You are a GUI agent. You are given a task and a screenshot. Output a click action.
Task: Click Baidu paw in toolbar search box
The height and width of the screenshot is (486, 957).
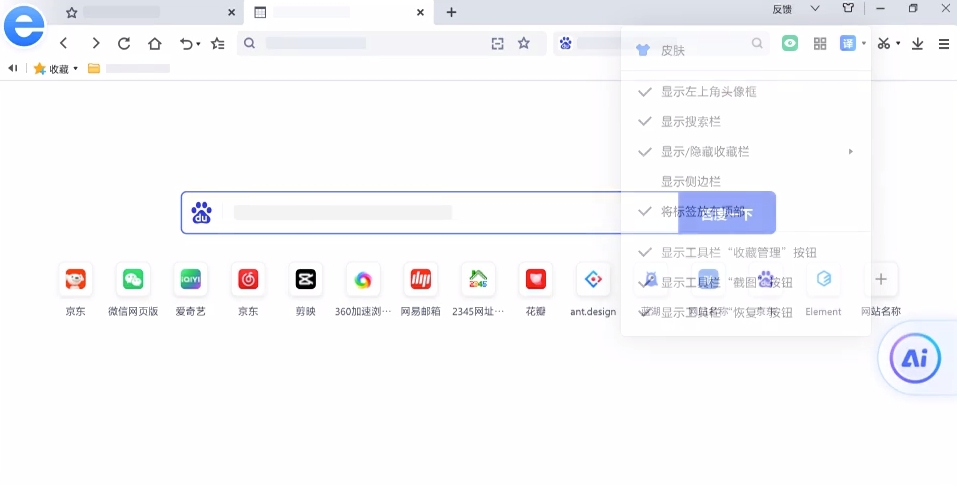point(565,43)
